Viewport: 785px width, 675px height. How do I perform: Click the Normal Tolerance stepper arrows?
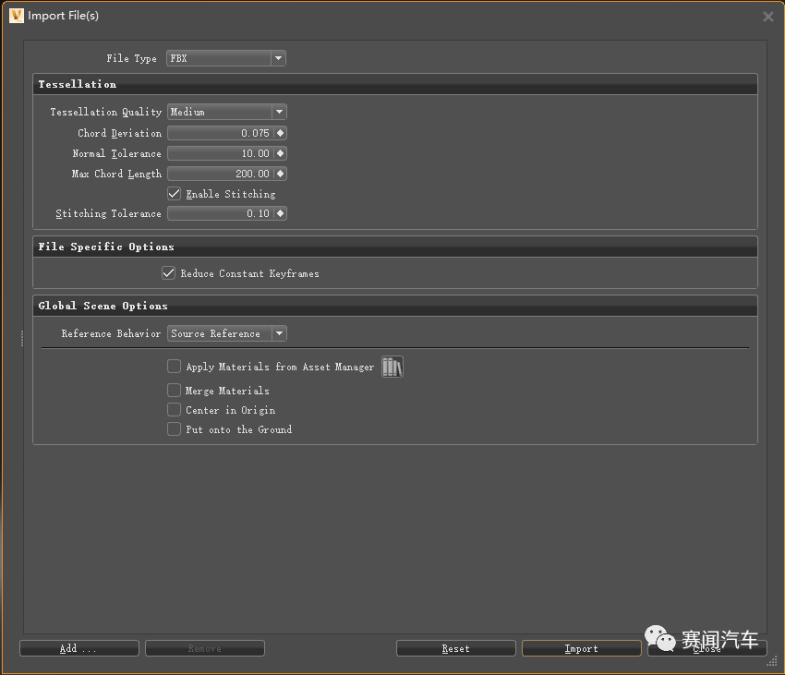click(x=280, y=154)
